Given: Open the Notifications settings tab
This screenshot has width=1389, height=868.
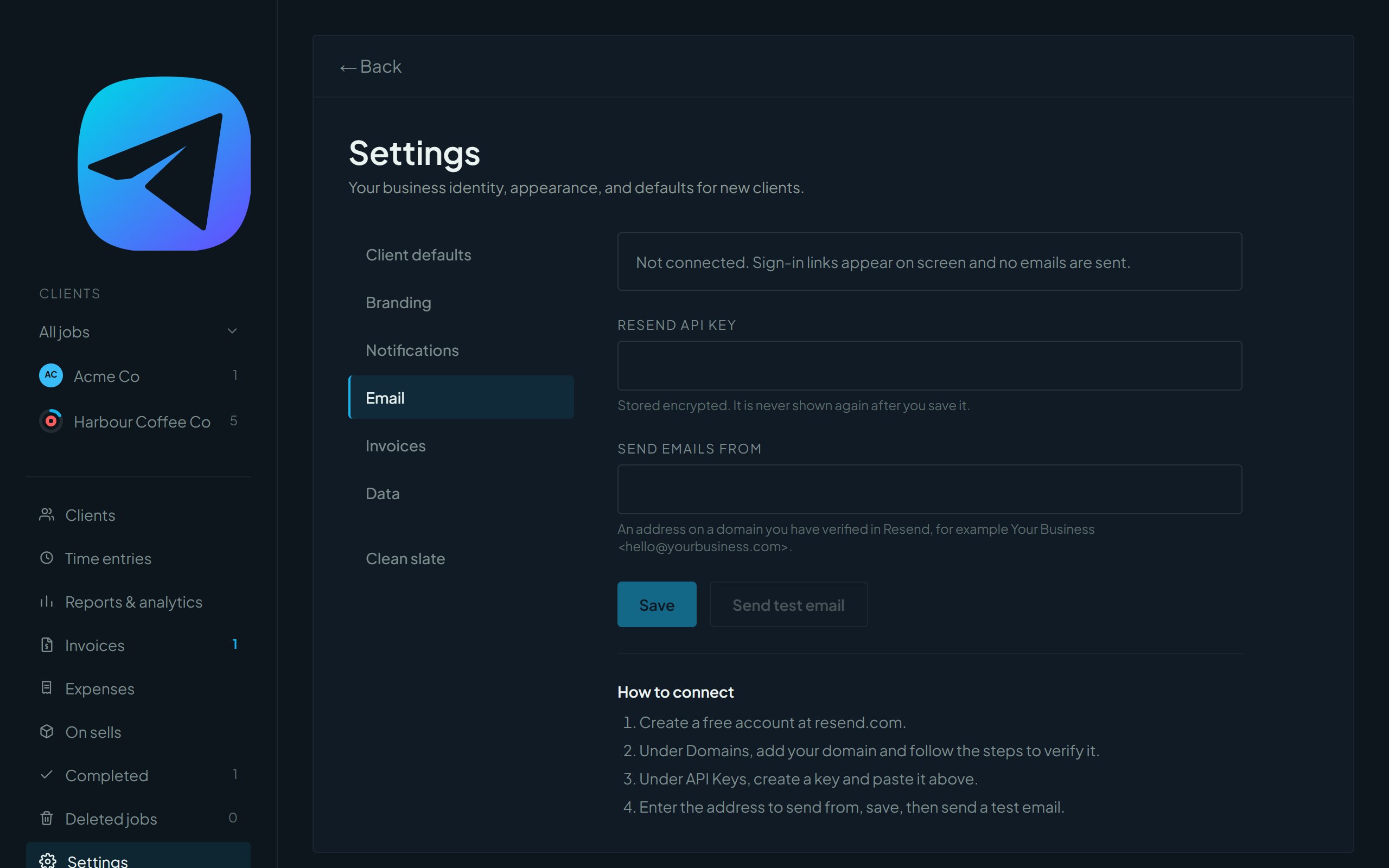Looking at the screenshot, I should coord(461,350).
